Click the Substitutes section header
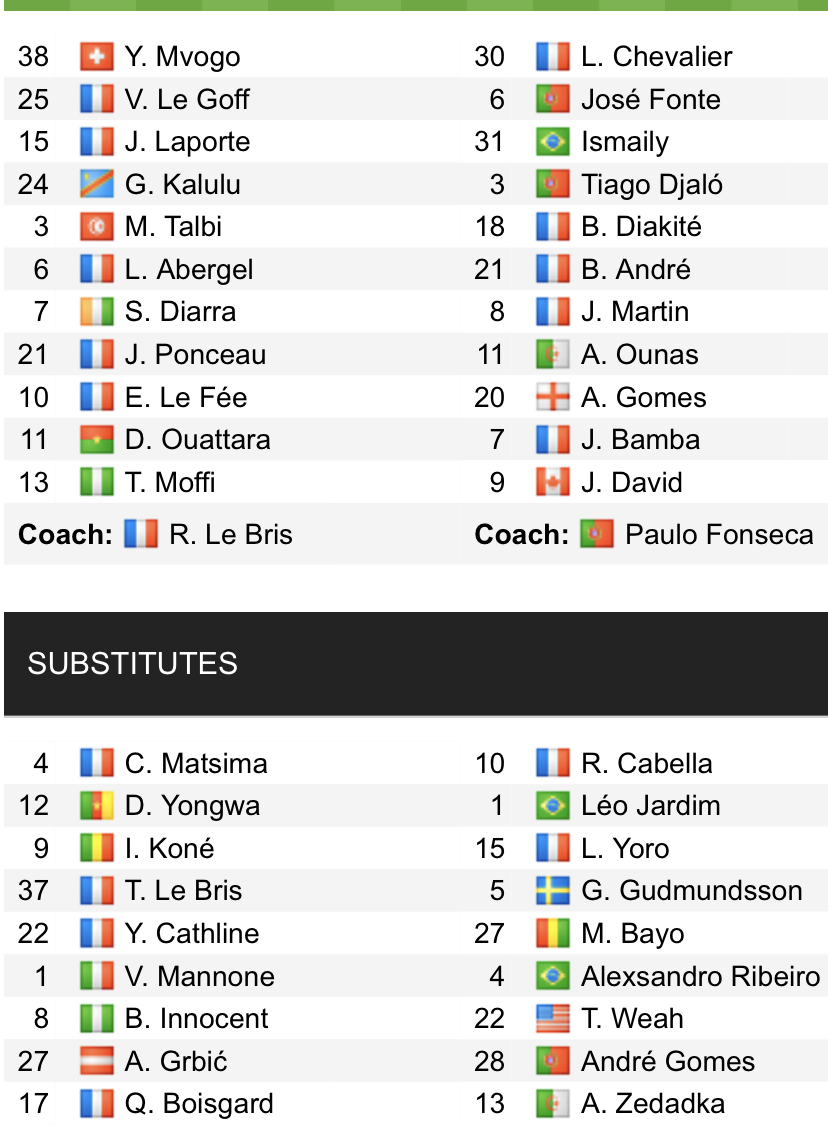 pyautogui.click(x=132, y=664)
